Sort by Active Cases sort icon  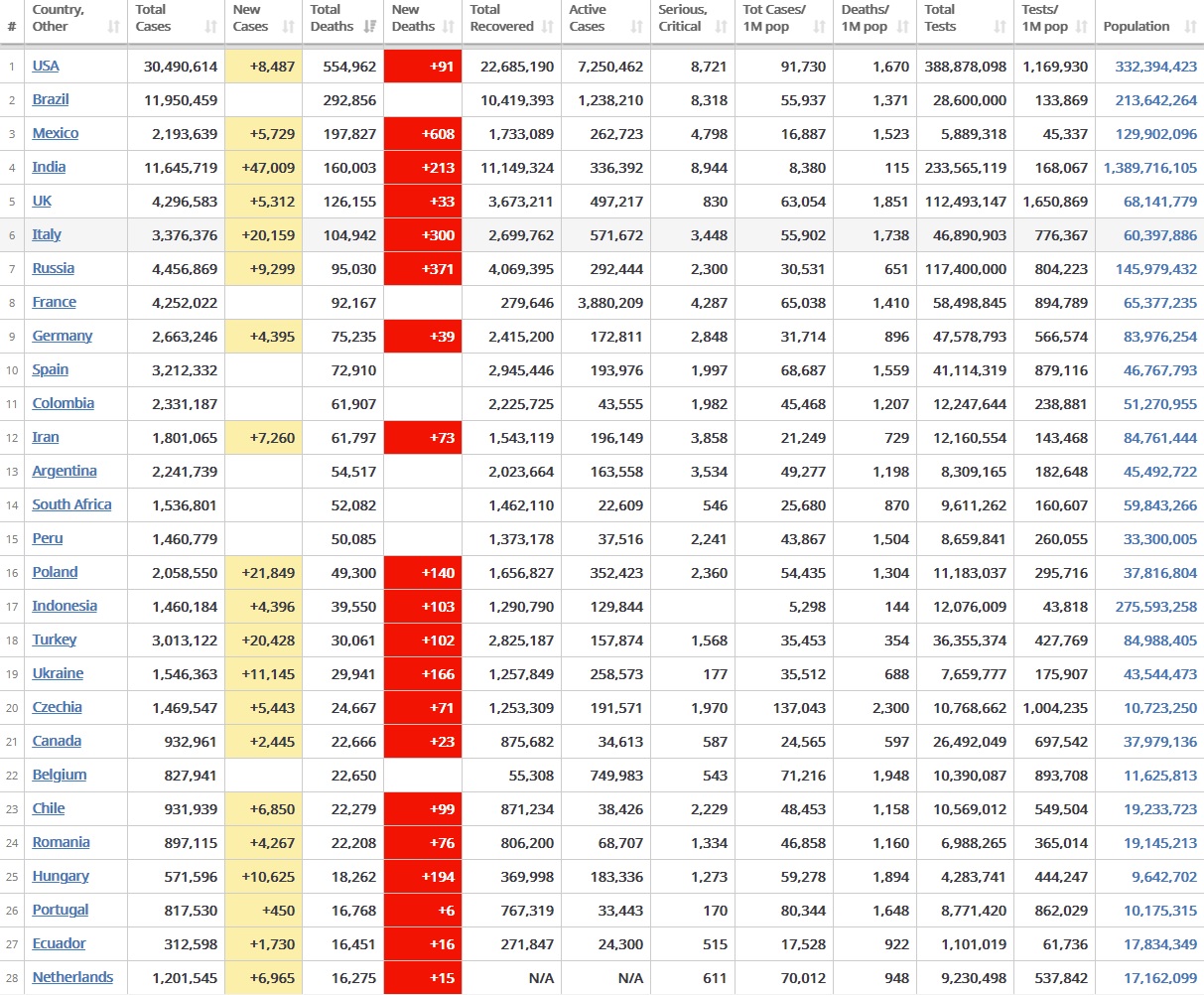point(636,27)
